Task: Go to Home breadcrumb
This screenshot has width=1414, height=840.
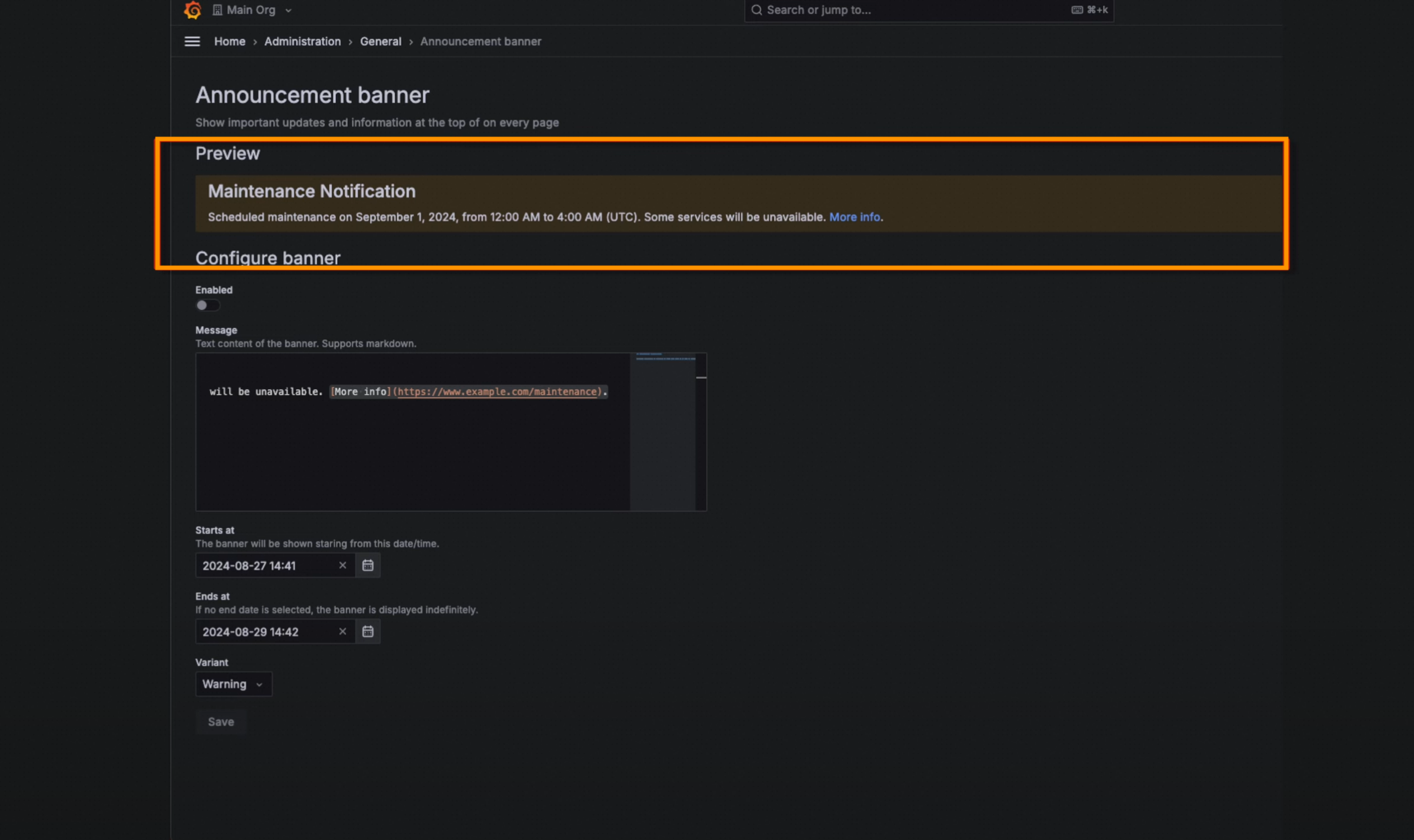Action: (x=229, y=42)
